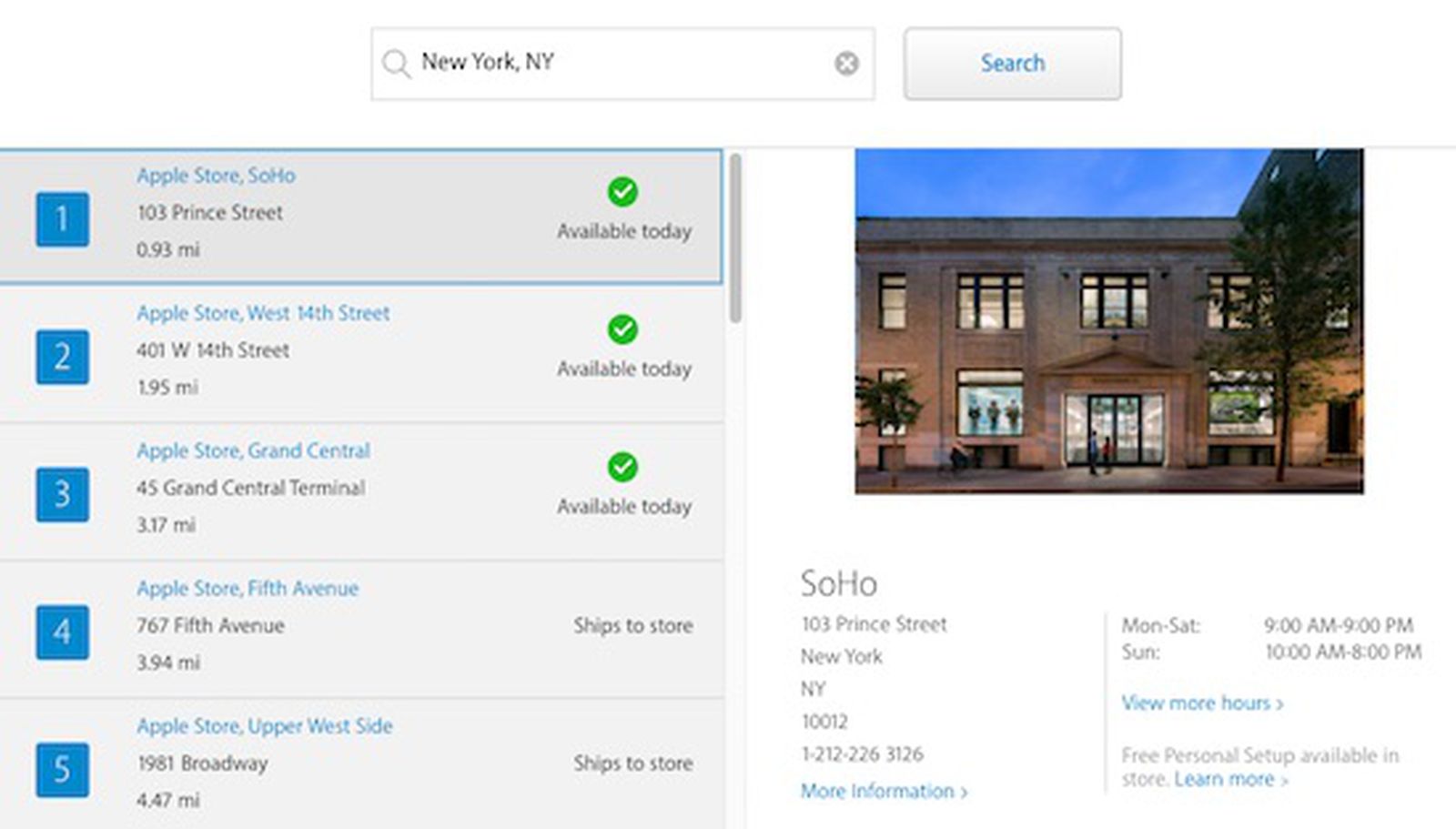Open the Apple Store Fifth Avenue link

coord(248,588)
